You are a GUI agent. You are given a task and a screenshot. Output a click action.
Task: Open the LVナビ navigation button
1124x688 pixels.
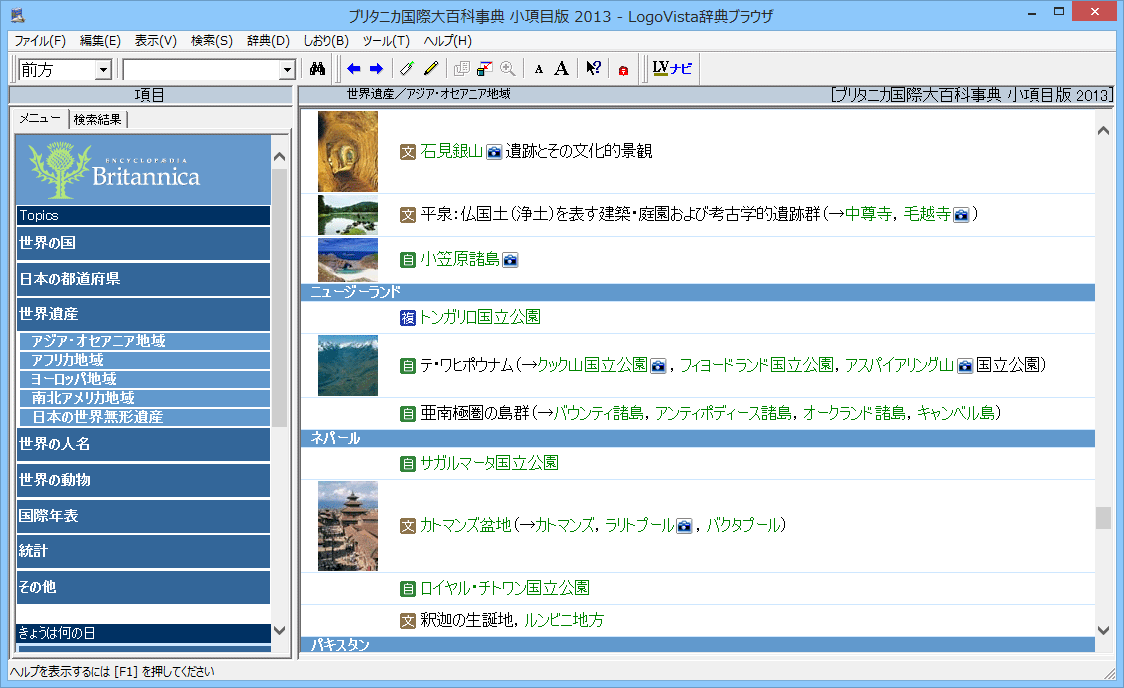(x=671, y=69)
